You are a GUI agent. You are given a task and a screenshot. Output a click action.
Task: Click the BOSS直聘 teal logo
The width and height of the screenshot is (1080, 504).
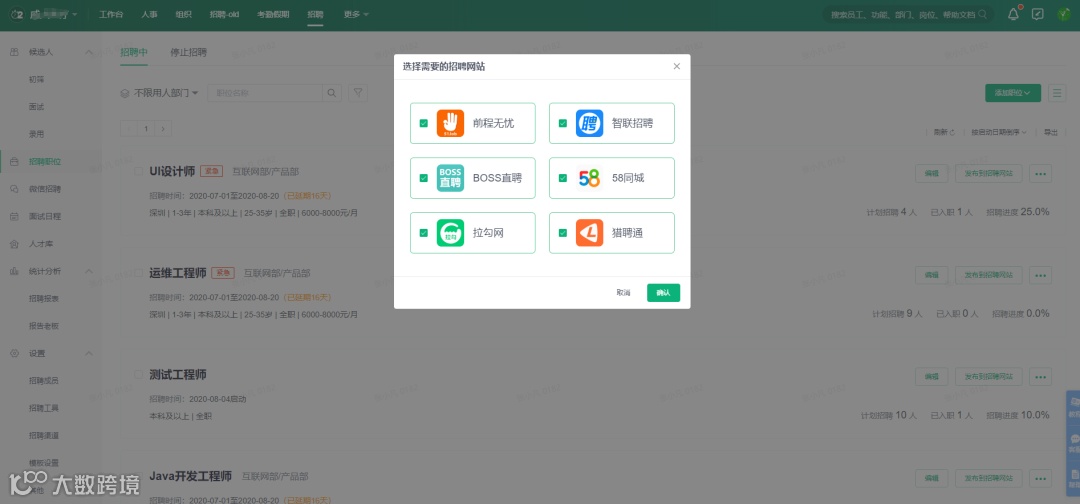click(450, 178)
